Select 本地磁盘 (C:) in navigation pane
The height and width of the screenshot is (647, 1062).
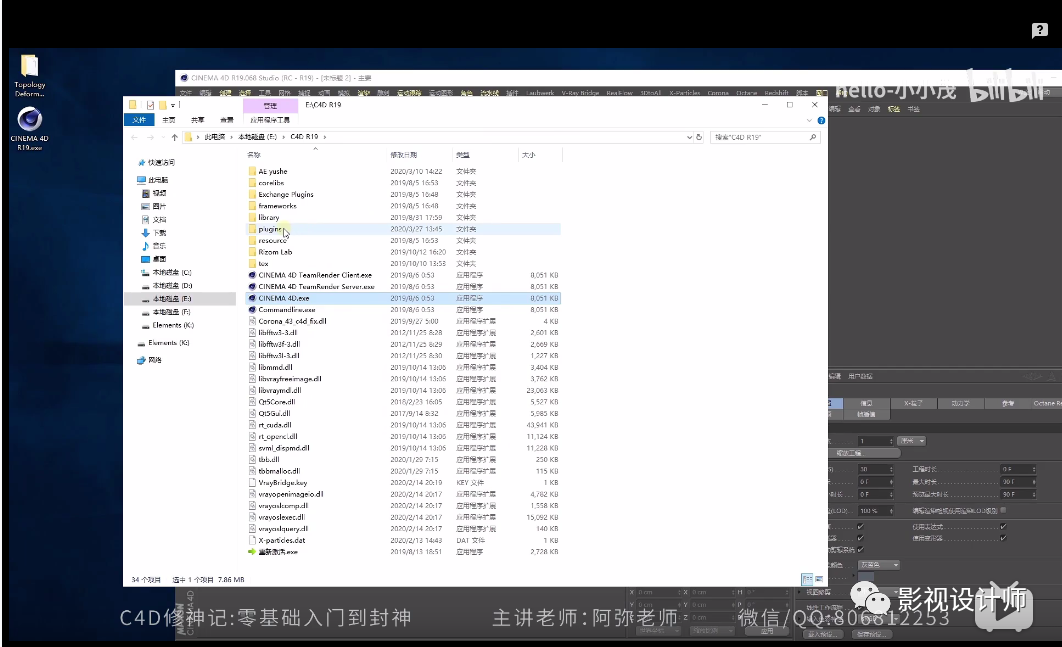pyautogui.click(x=167, y=272)
